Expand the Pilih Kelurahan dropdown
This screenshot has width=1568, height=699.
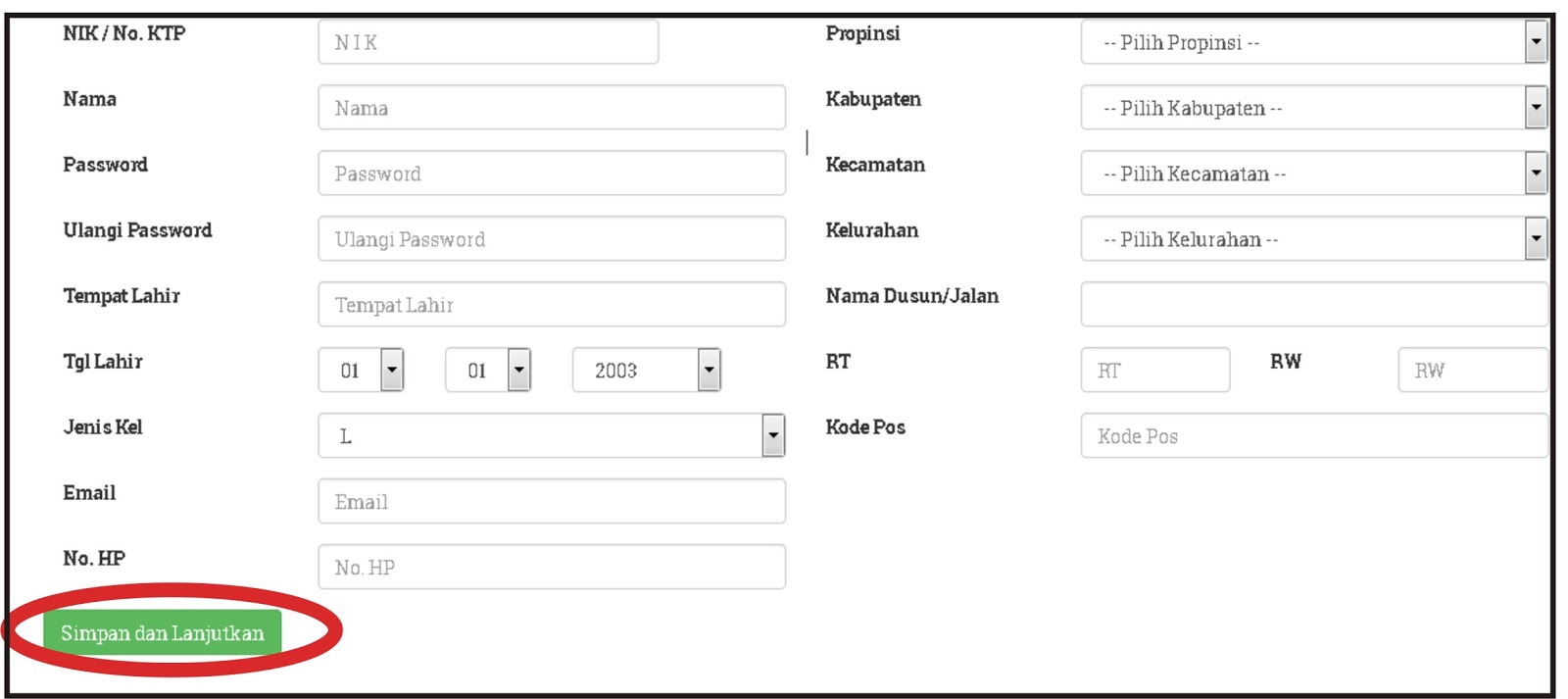tap(1313, 239)
